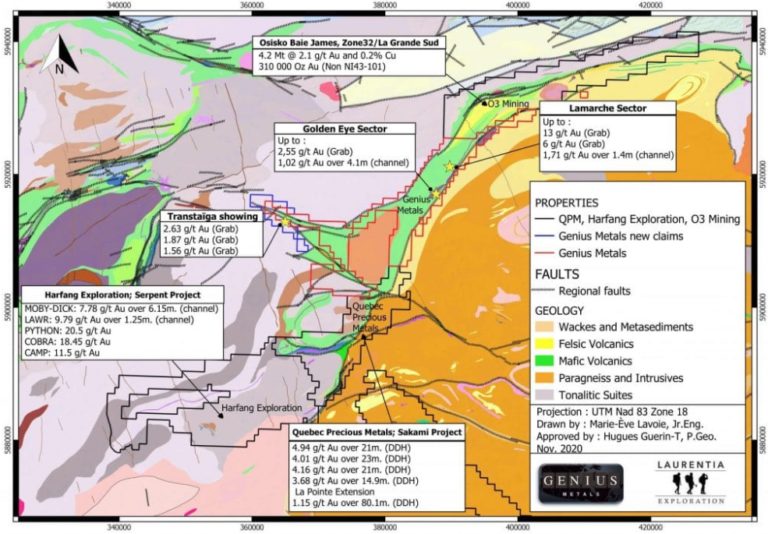
Task: Click the Paragneiss and Intrusives orange swatch
Action: point(545,378)
